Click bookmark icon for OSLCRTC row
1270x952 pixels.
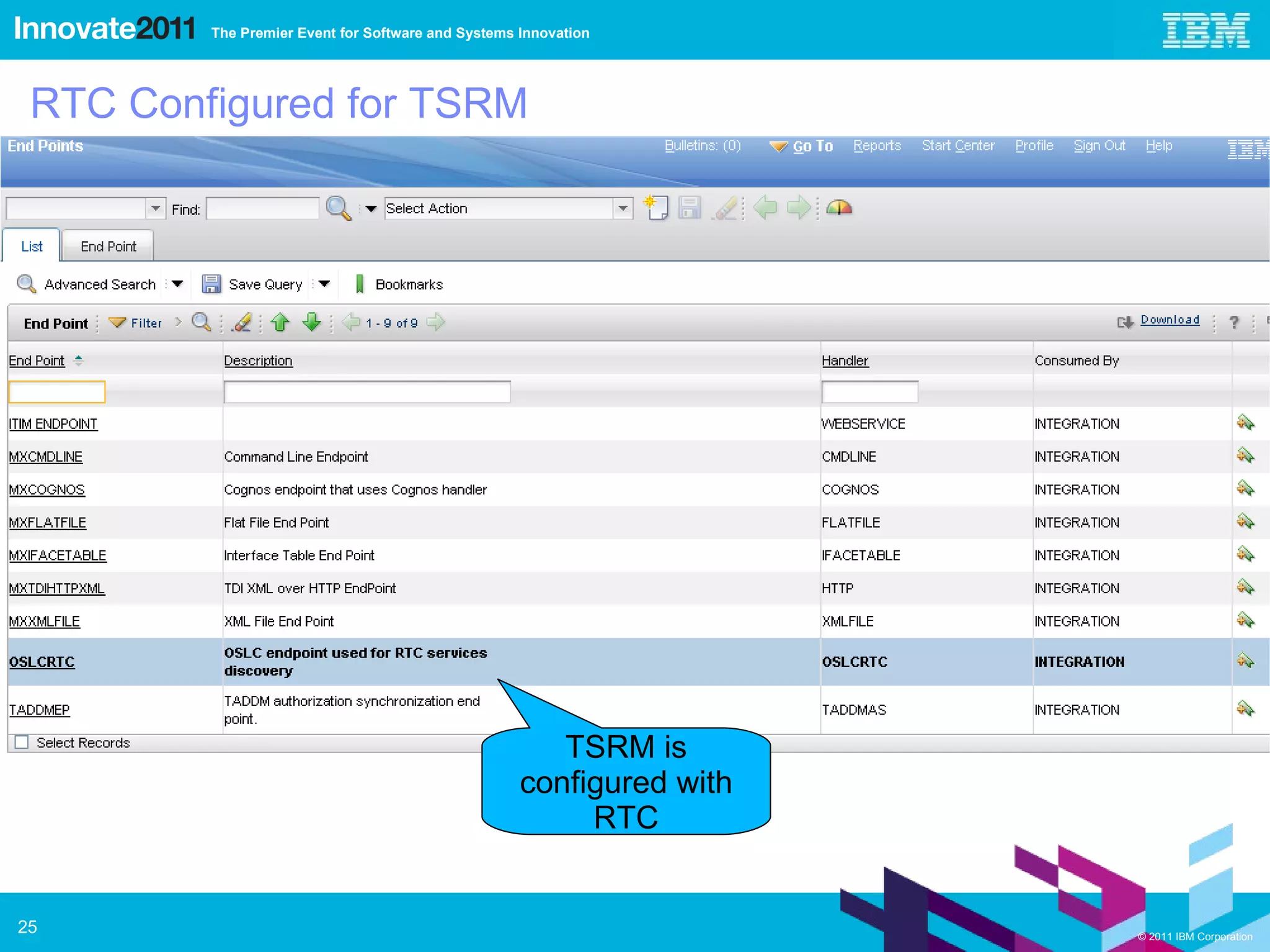(1245, 661)
